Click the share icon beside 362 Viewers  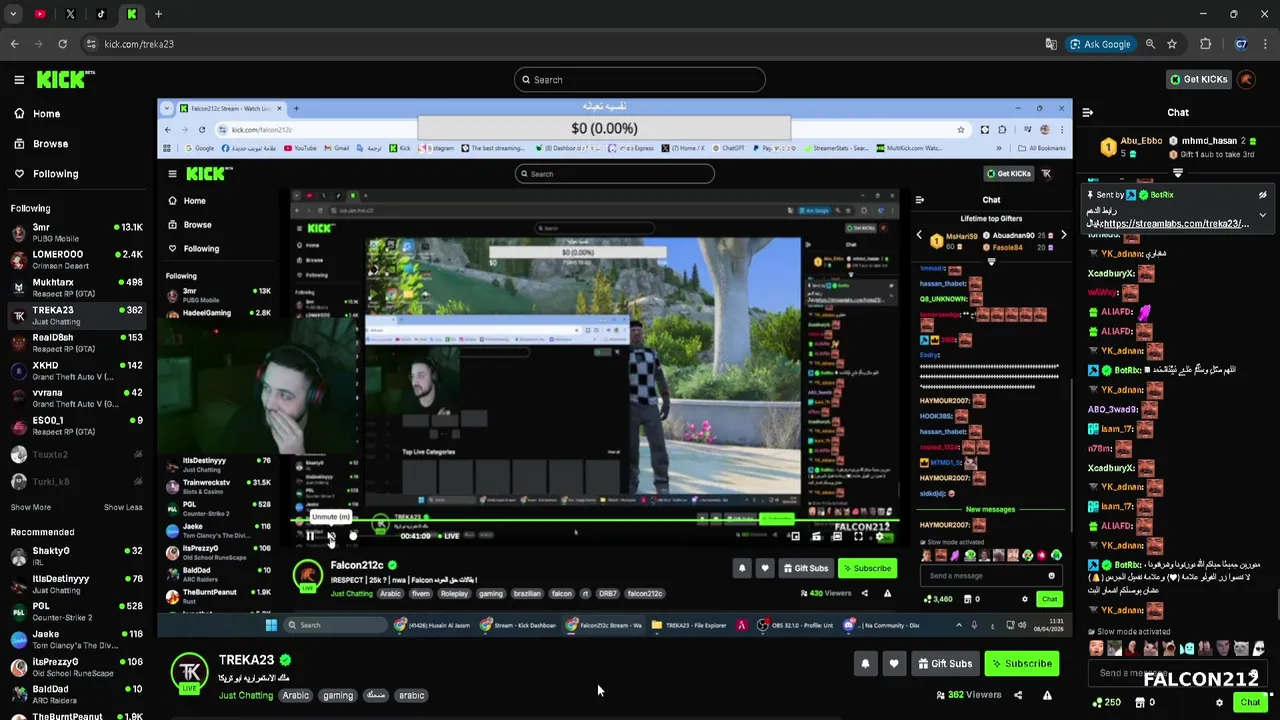click(x=1018, y=695)
